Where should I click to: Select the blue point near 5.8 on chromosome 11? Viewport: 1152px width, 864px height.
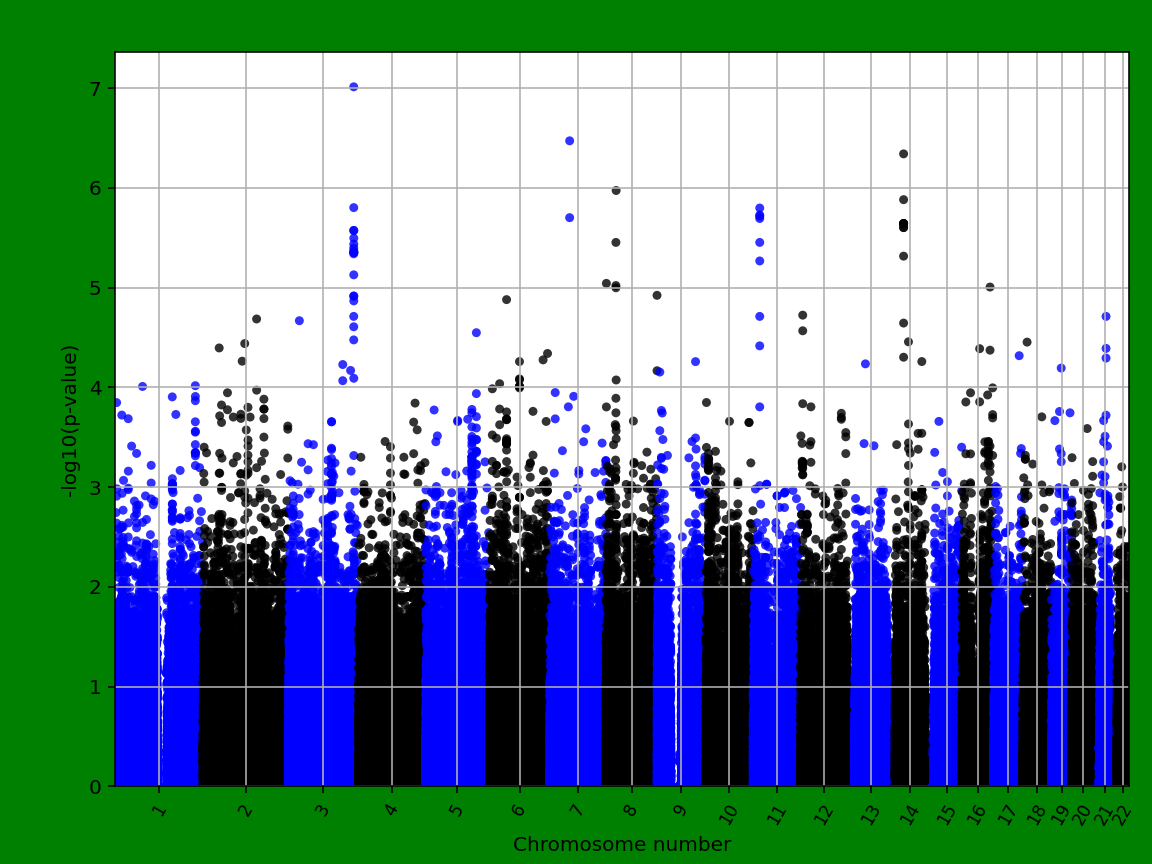pyautogui.click(x=758, y=209)
